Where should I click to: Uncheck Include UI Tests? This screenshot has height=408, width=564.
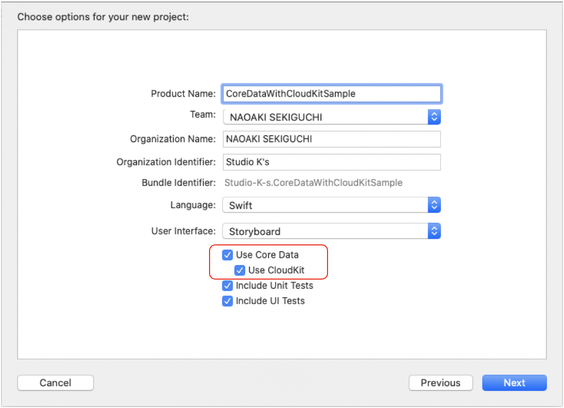pyautogui.click(x=227, y=301)
